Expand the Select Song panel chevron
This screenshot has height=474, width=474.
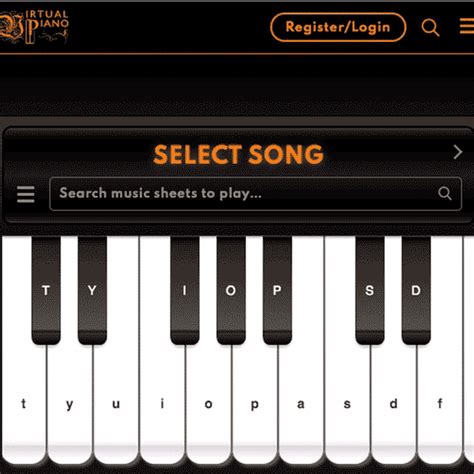tap(458, 152)
